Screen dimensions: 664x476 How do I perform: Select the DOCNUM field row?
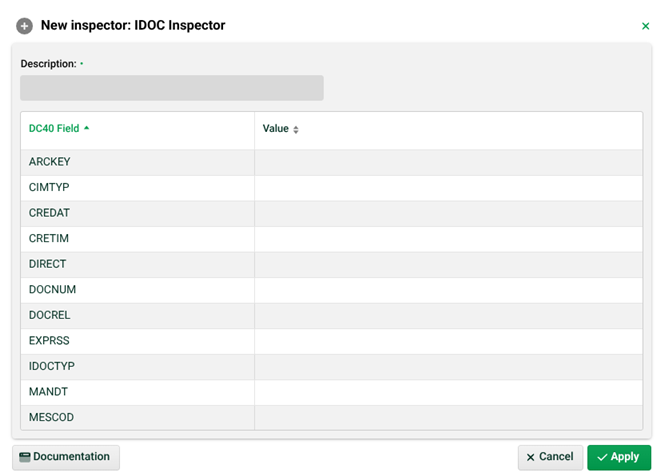tap(53, 290)
